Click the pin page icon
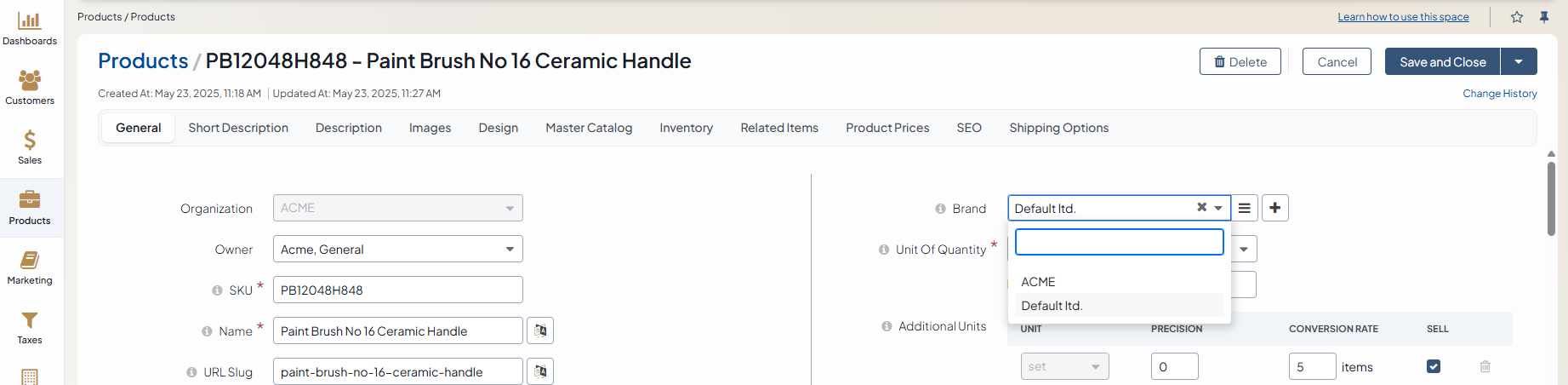The height and width of the screenshot is (385, 1568). 1544,17
